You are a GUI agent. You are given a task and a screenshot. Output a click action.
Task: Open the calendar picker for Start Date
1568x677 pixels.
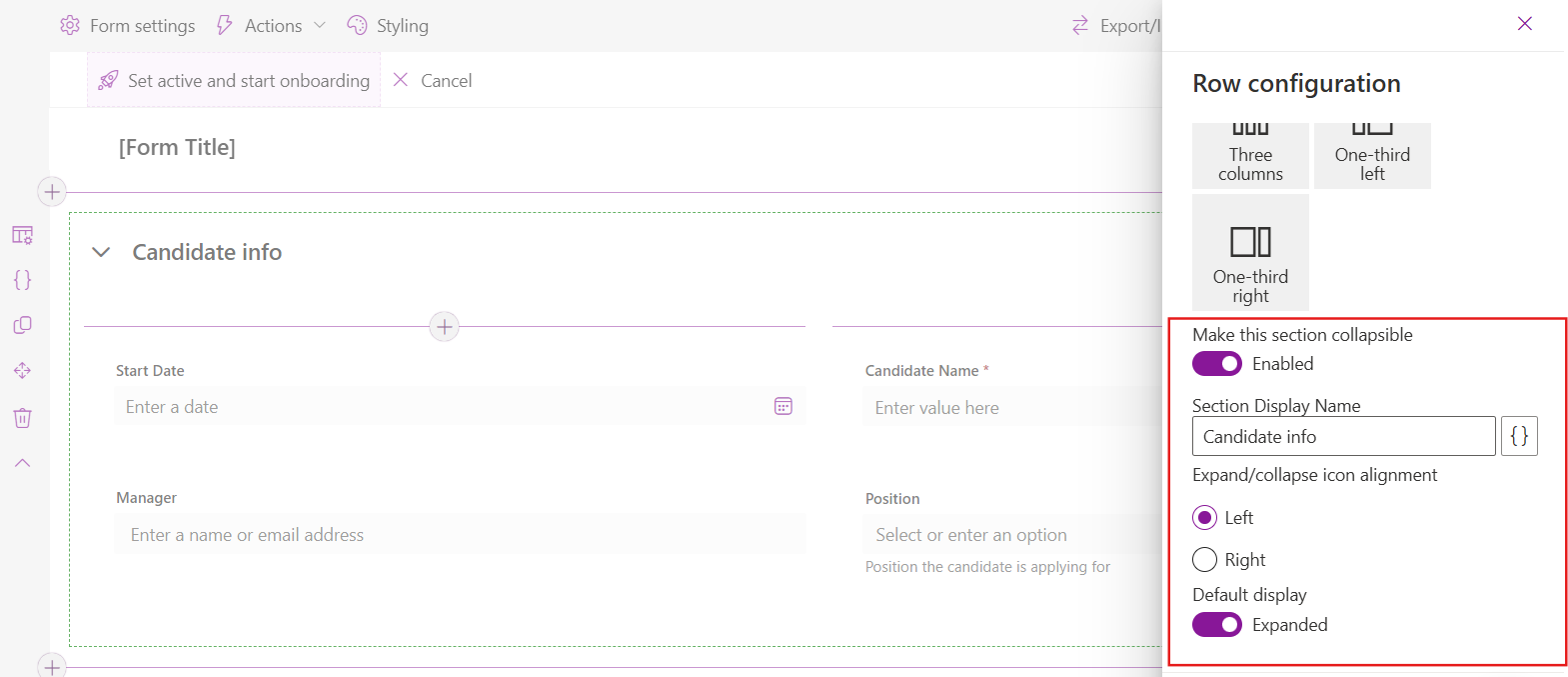[784, 406]
